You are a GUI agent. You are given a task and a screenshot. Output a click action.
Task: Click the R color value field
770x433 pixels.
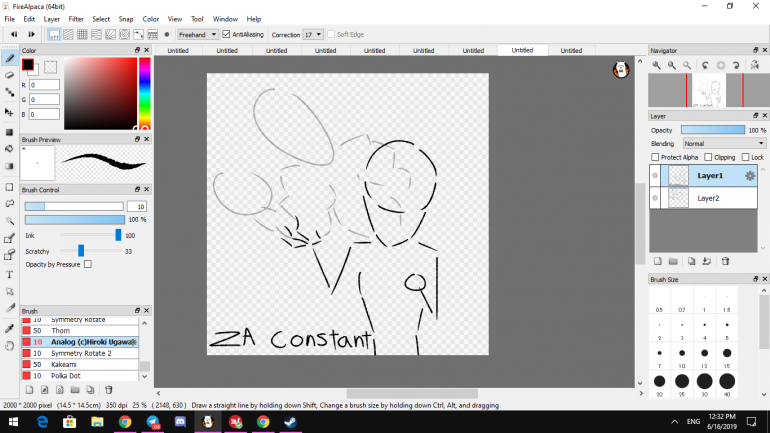coord(44,85)
